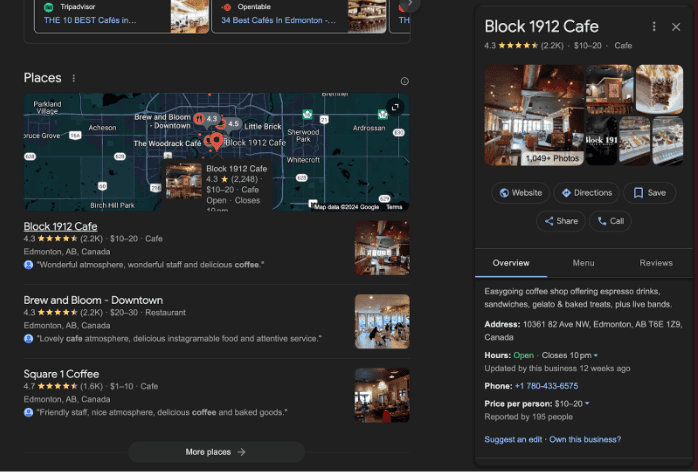Click the More places button
Image resolution: width=698 pixels, height=472 pixels.
point(216,452)
